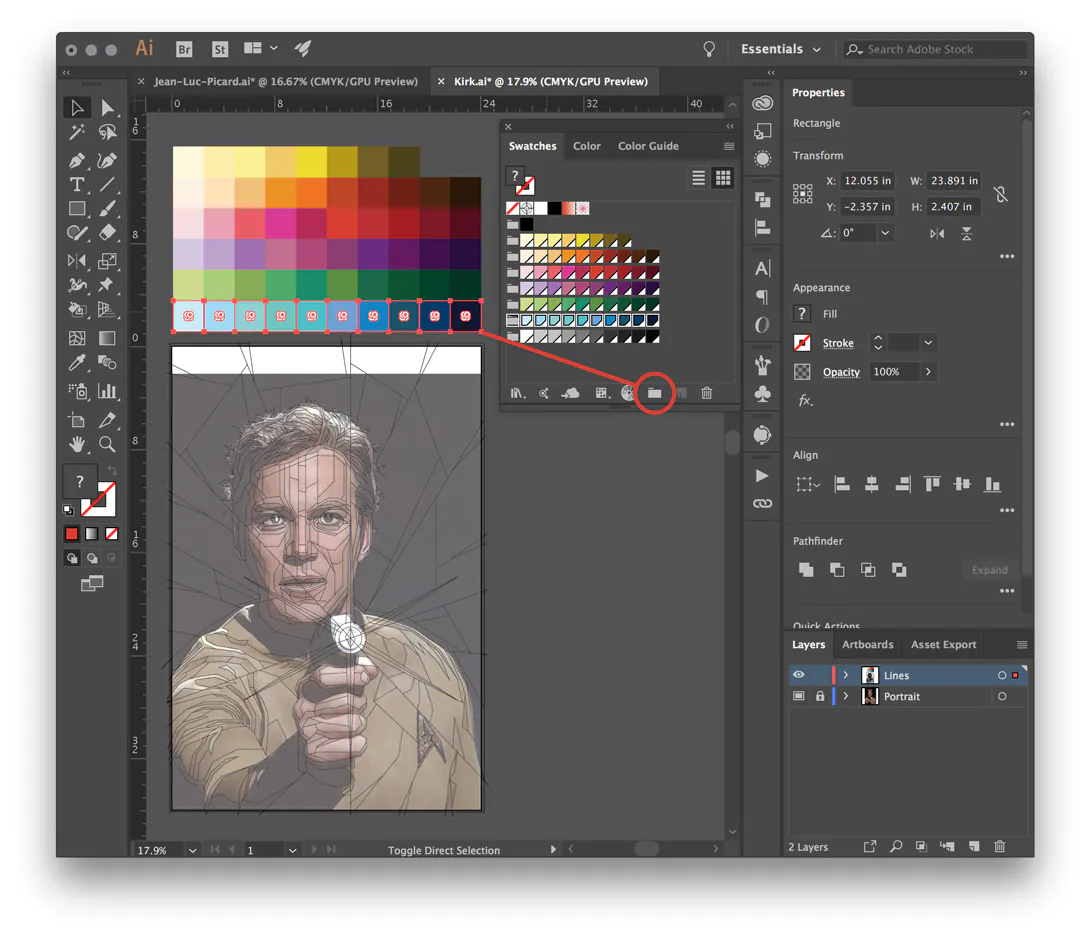Switch Swatches panel to thumbnail view

723,178
